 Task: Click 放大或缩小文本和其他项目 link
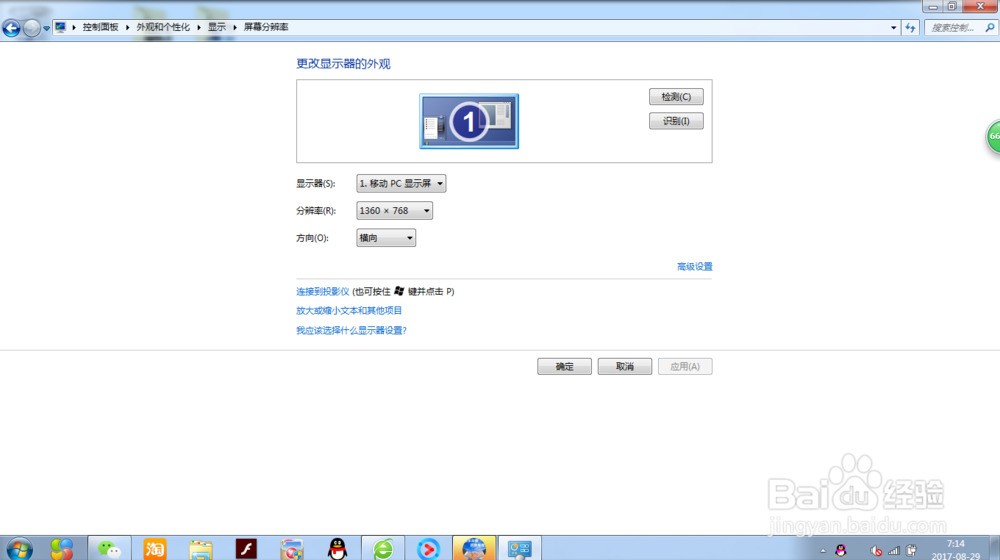coord(349,311)
